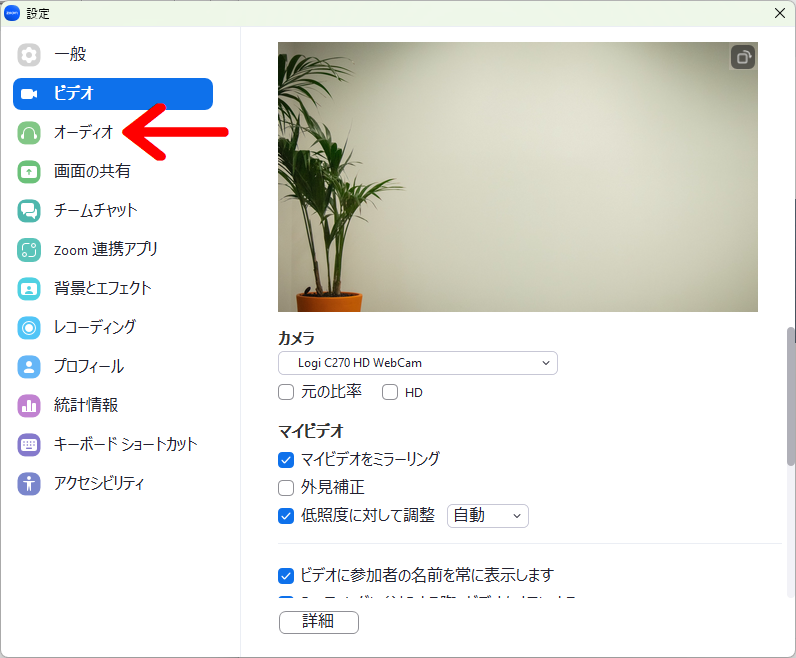Viewport: 796px width, 658px height.
Task: View 統計情報 section
Action: pyautogui.click(x=113, y=406)
